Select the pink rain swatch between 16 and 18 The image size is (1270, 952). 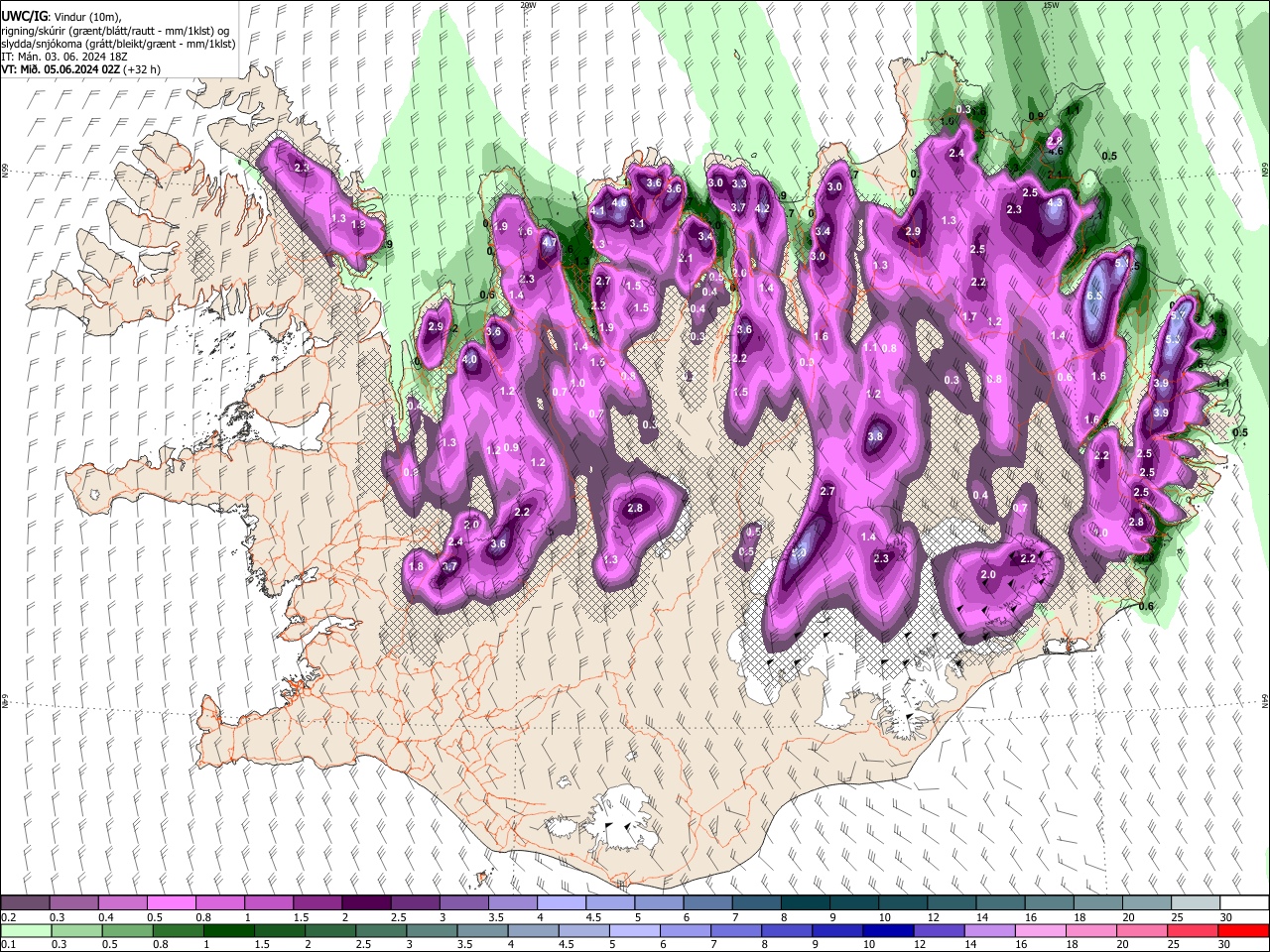point(1040,930)
